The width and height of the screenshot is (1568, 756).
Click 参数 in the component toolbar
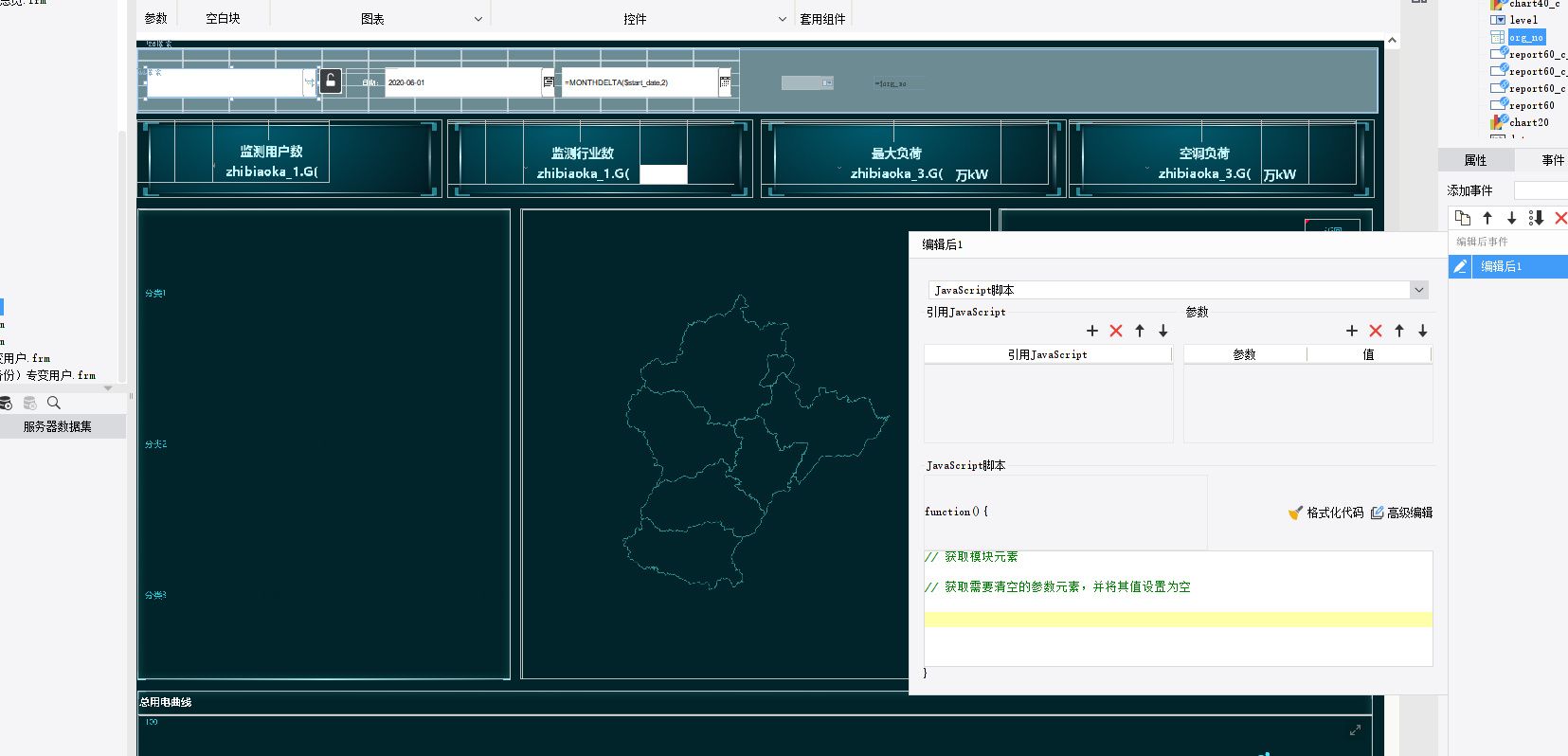click(x=156, y=18)
